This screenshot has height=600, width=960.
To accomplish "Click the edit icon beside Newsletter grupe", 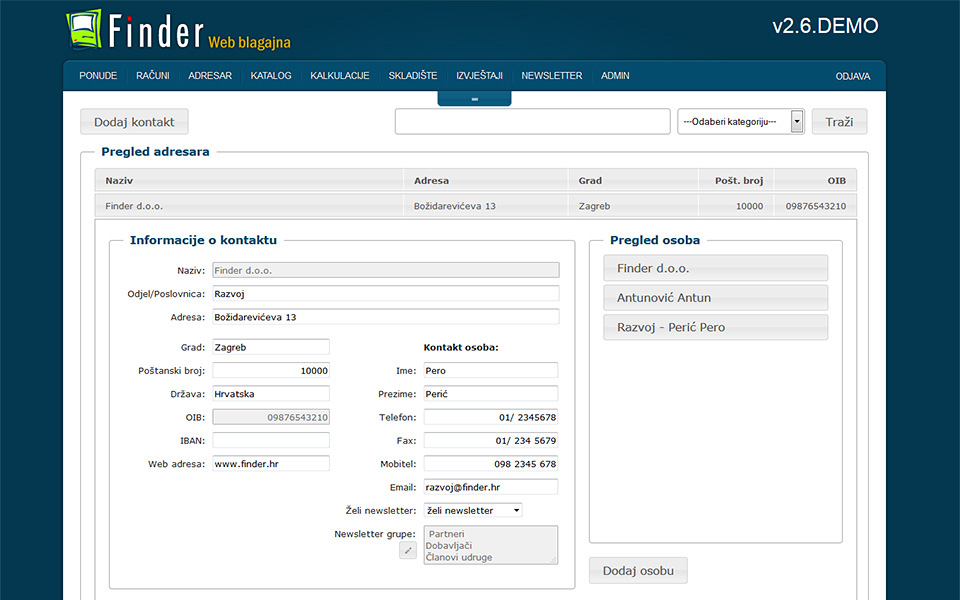I will pos(407,550).
